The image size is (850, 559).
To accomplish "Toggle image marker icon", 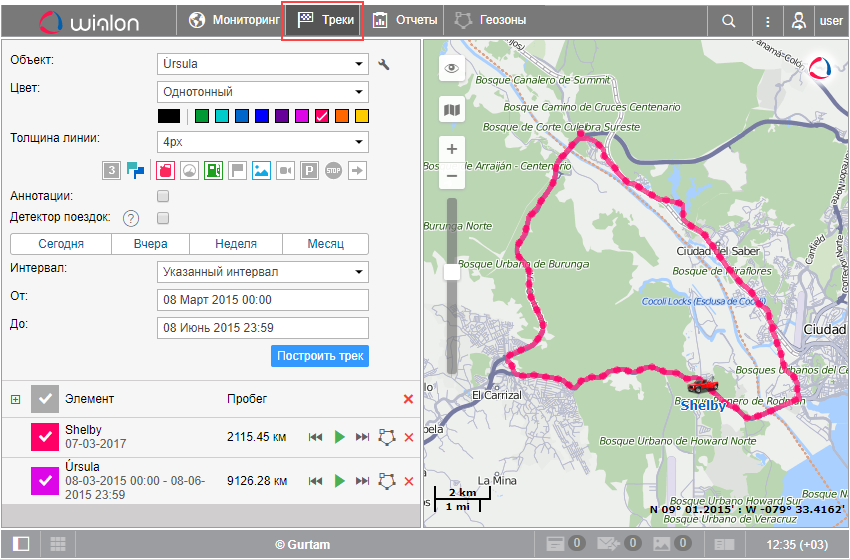I will 261,171.
